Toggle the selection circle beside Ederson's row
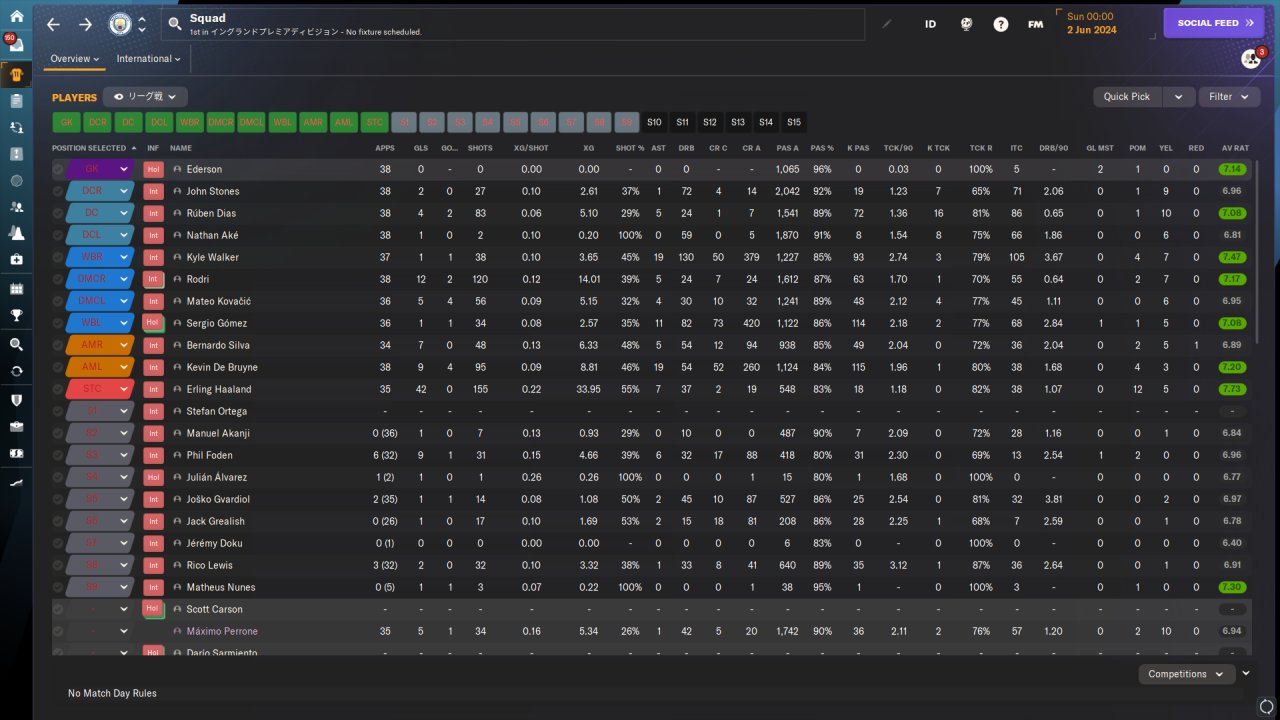 coord(58,169)
